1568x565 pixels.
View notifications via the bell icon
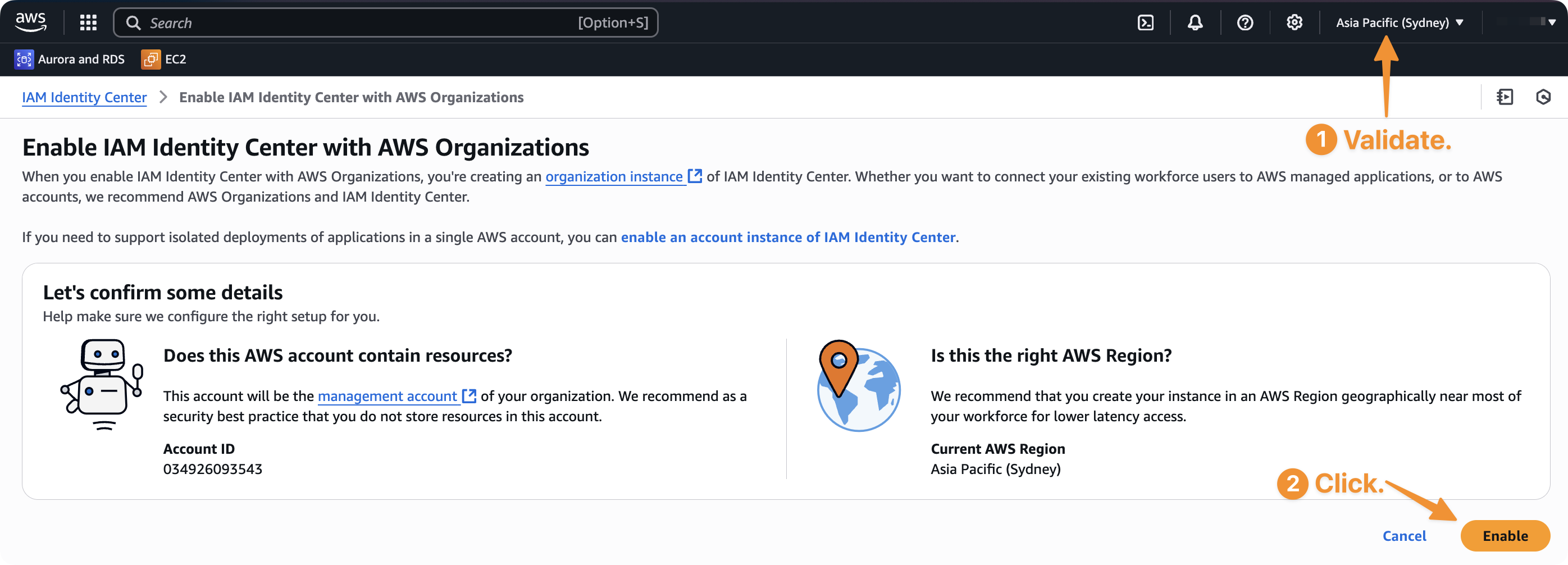click(1195, 22)
